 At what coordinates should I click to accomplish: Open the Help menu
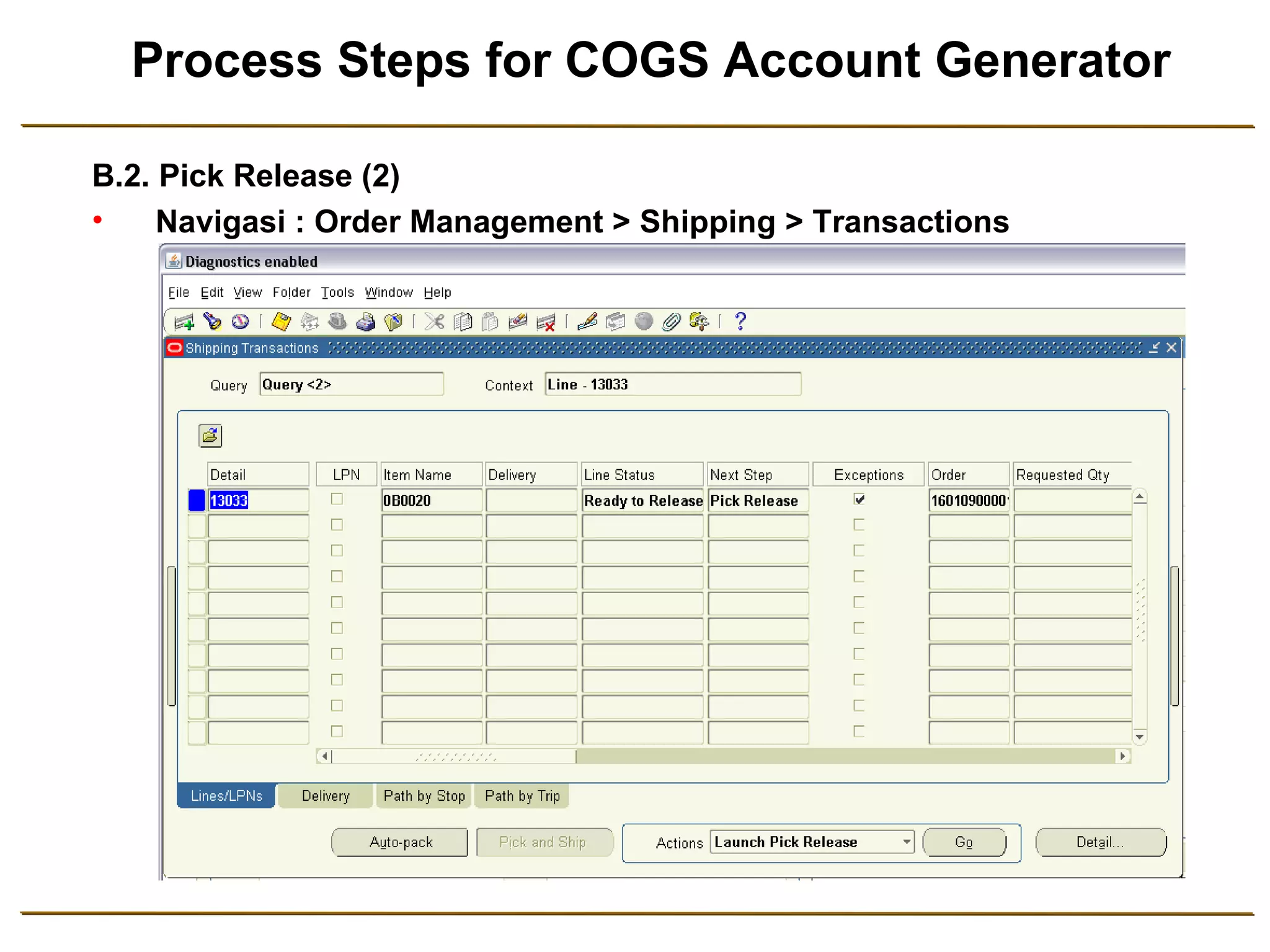tap(437, 293)
